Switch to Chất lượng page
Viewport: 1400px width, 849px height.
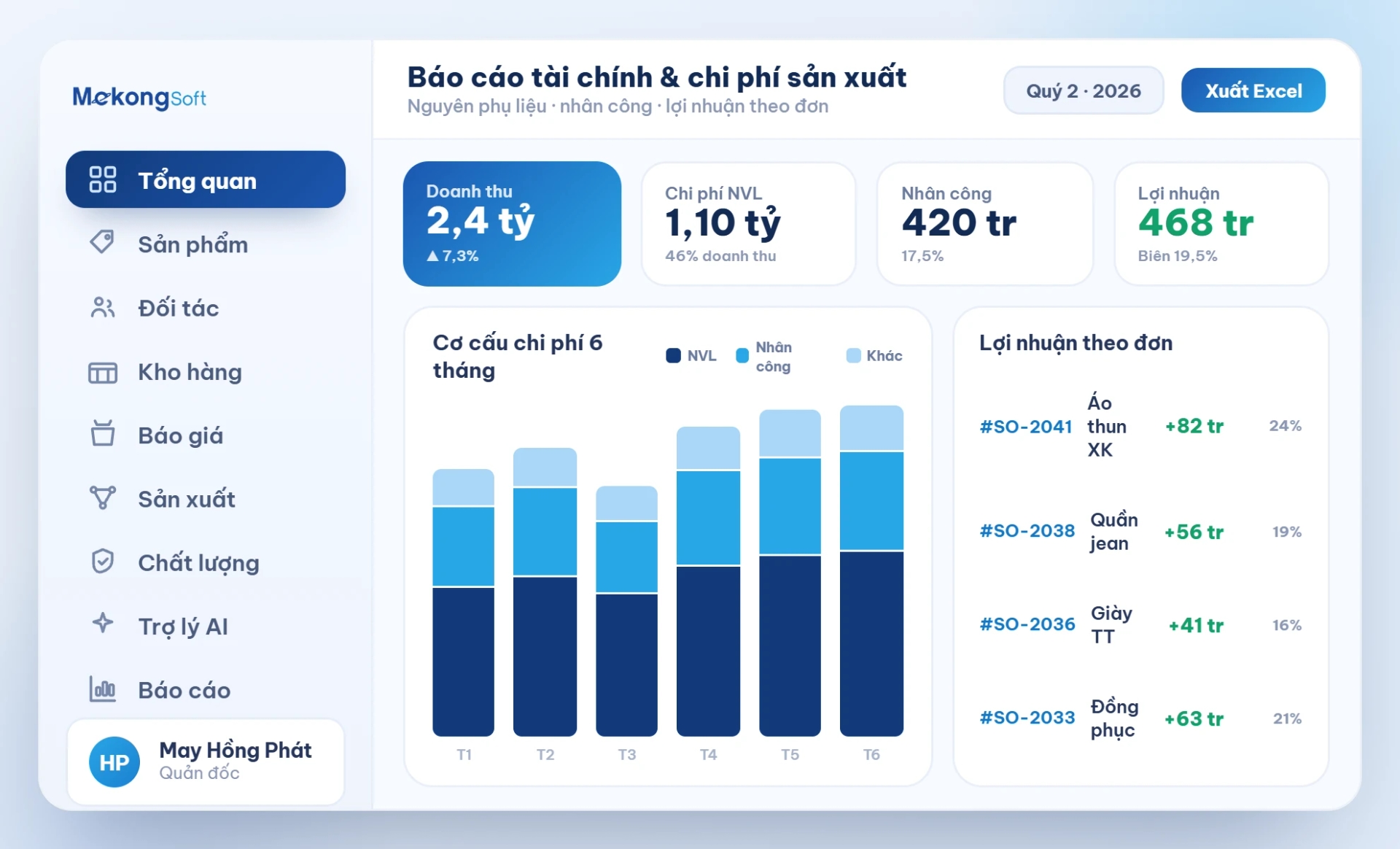[206, 562]
